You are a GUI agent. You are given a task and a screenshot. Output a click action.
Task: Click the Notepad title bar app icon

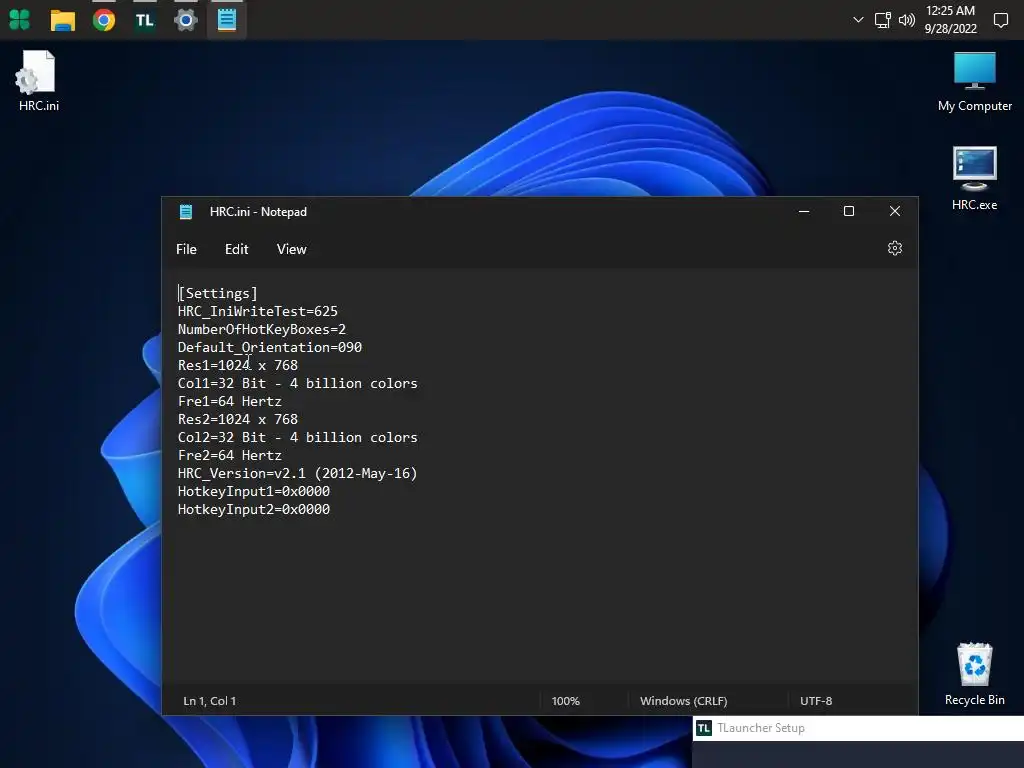pos(186,212)
